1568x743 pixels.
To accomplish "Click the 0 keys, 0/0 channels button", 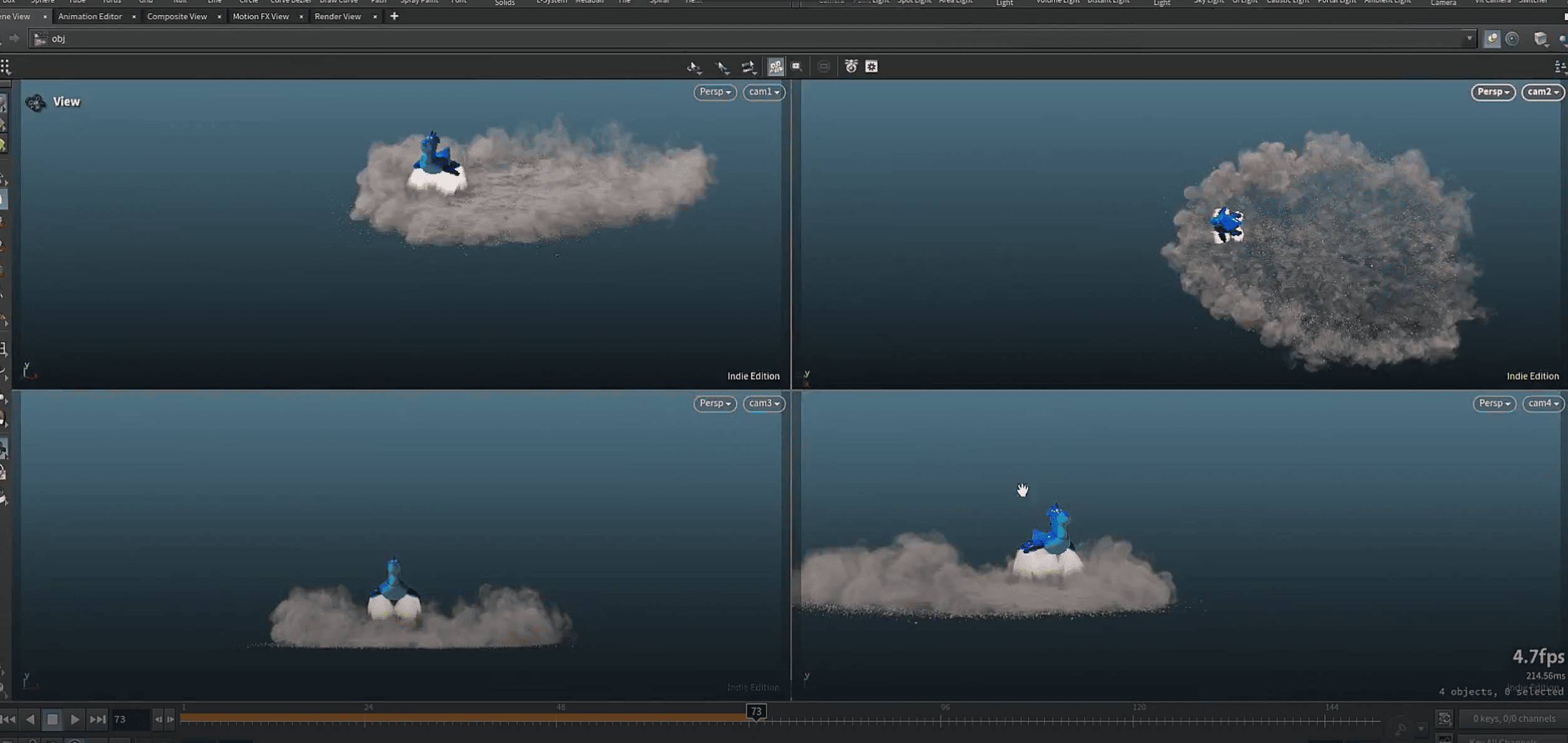I will pyautogui.click(x=1514, y=719).
